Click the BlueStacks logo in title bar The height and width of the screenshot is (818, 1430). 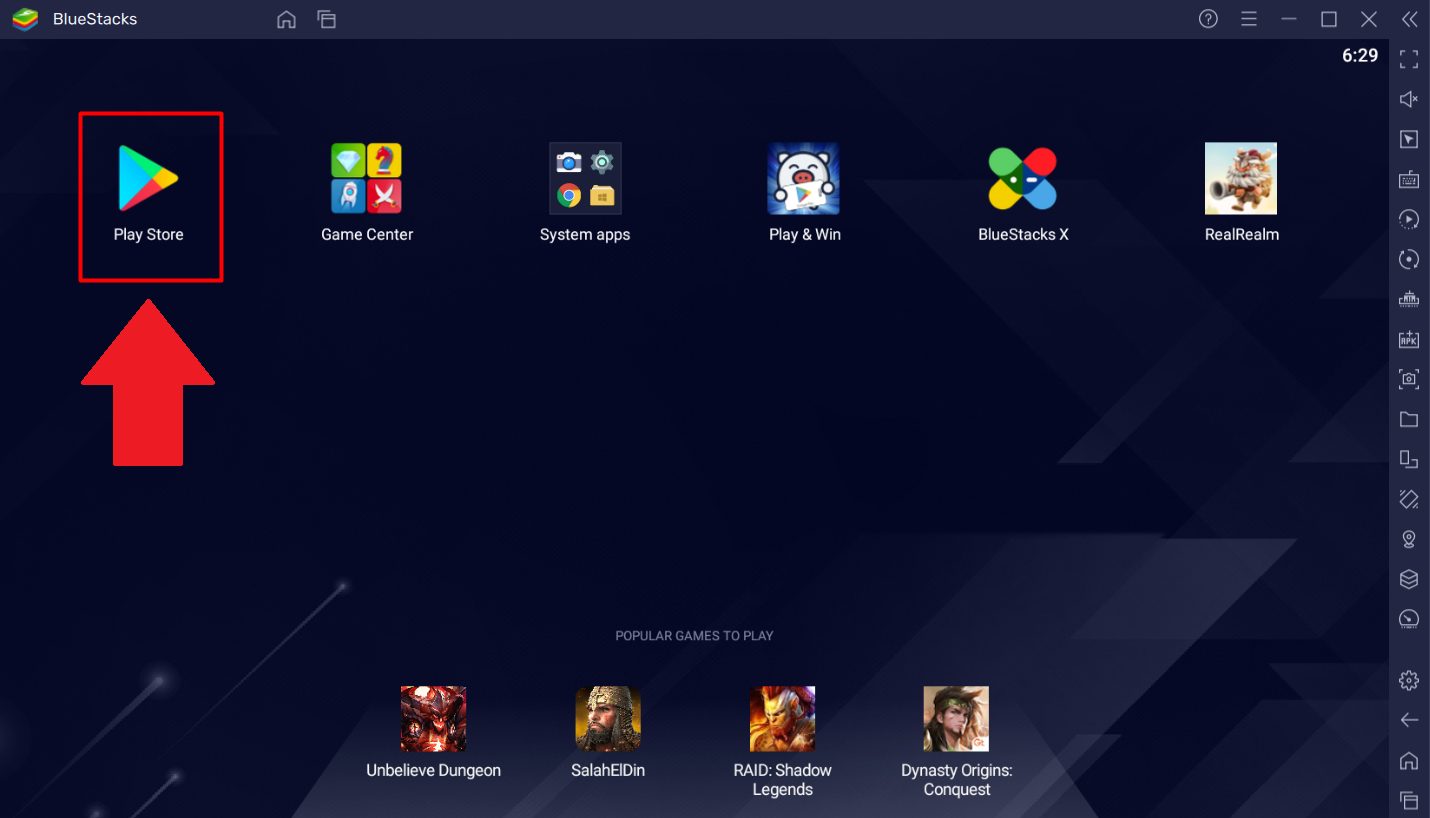[25, 19]
